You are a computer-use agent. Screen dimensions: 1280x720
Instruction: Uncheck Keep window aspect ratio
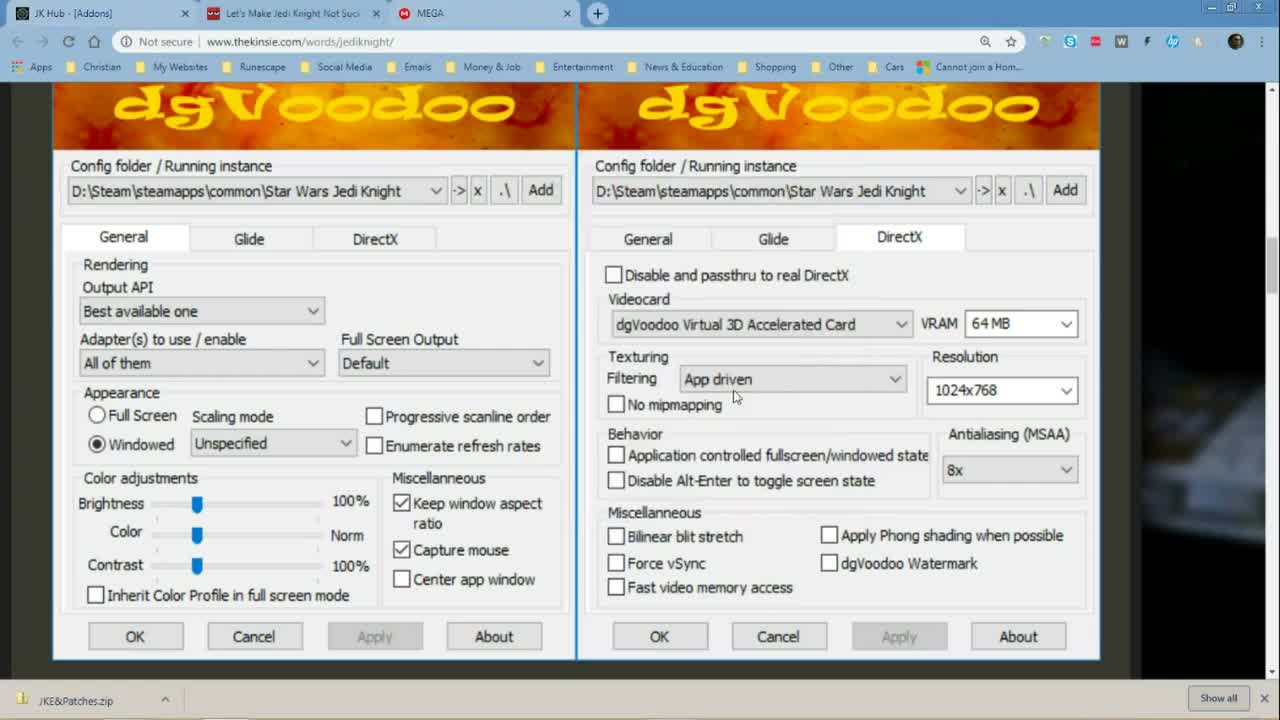(x=402, y=503)
